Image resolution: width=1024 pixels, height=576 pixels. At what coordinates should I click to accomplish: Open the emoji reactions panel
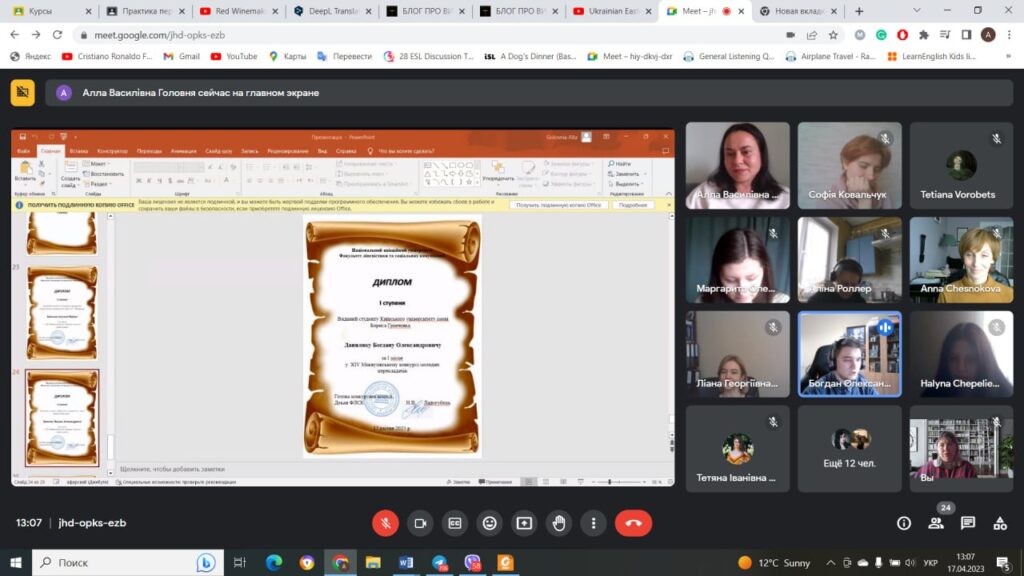(489, 523)
